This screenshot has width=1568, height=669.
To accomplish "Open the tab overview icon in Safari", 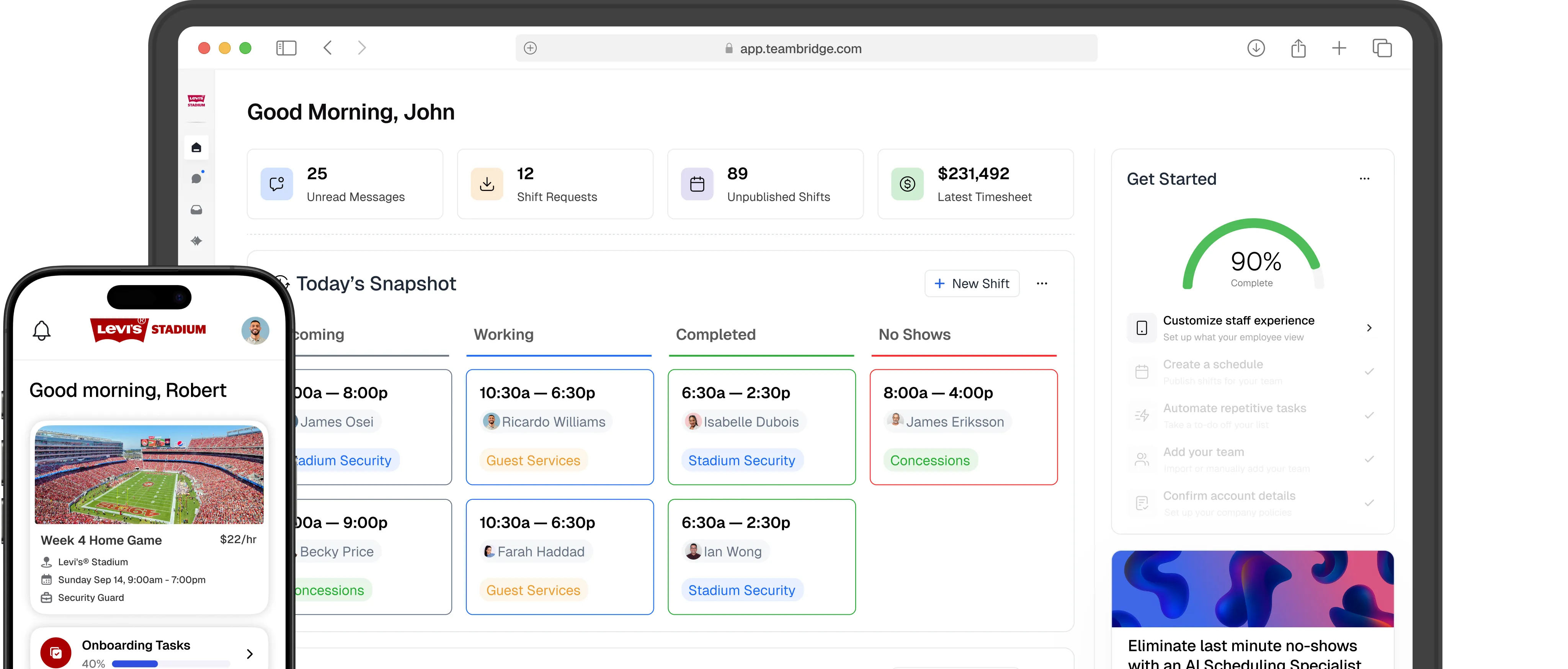I will click(x=1382, y=48).
